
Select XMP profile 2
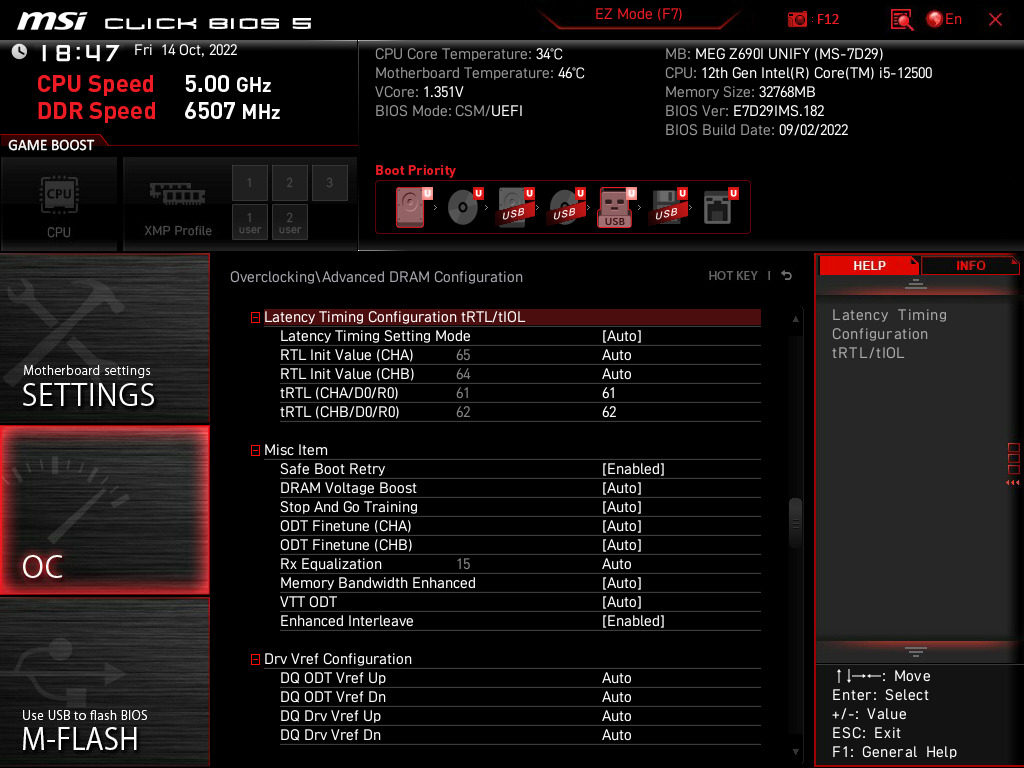[289, 183]
